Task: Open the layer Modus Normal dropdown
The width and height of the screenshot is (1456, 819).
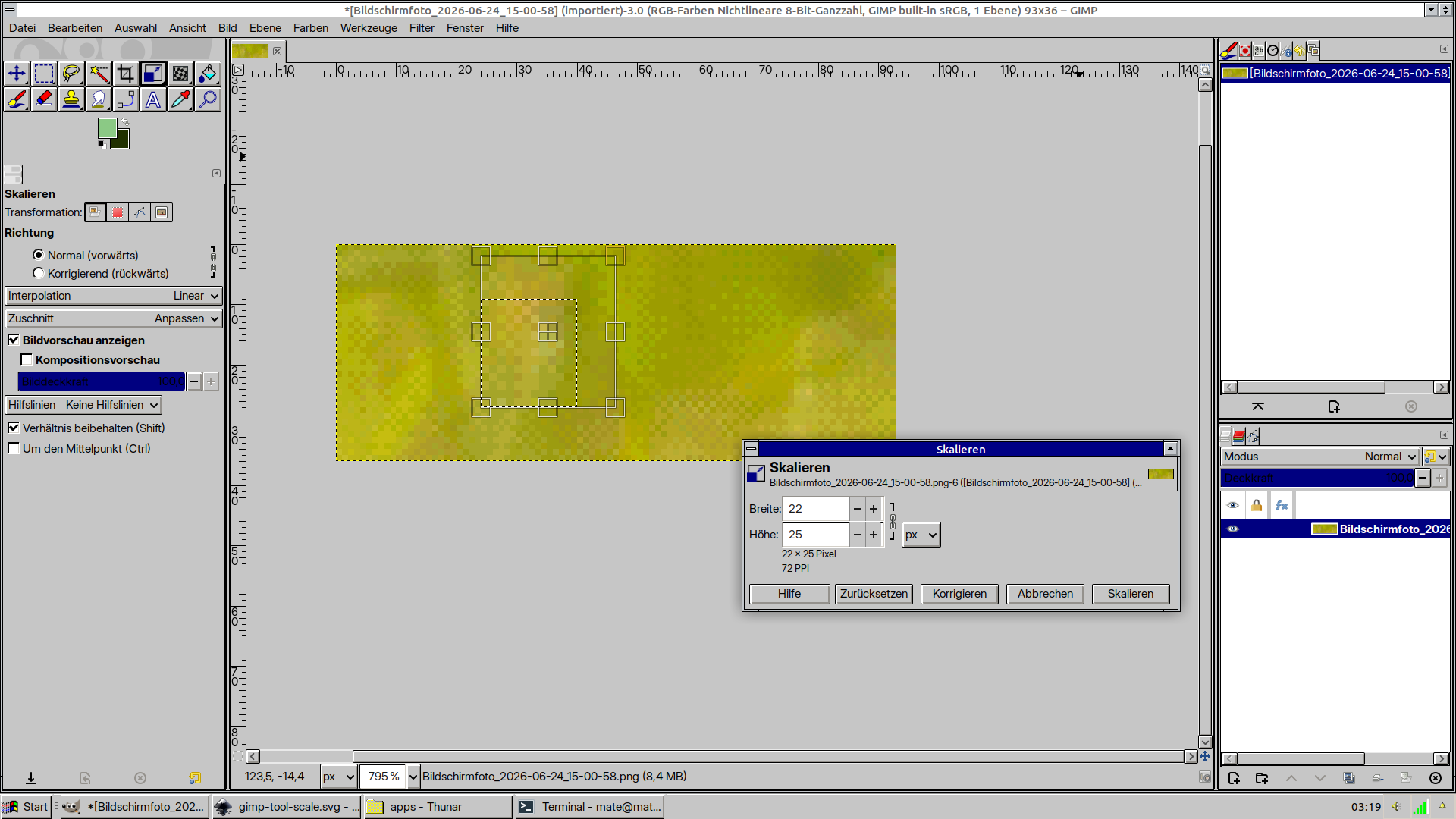Action: click(x=1320, y=457)
